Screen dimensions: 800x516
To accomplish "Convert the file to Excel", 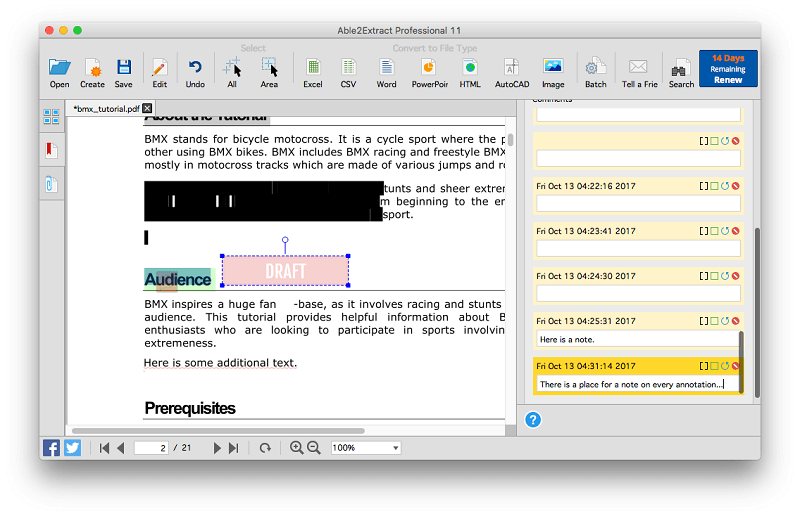I will coord(313,72).
